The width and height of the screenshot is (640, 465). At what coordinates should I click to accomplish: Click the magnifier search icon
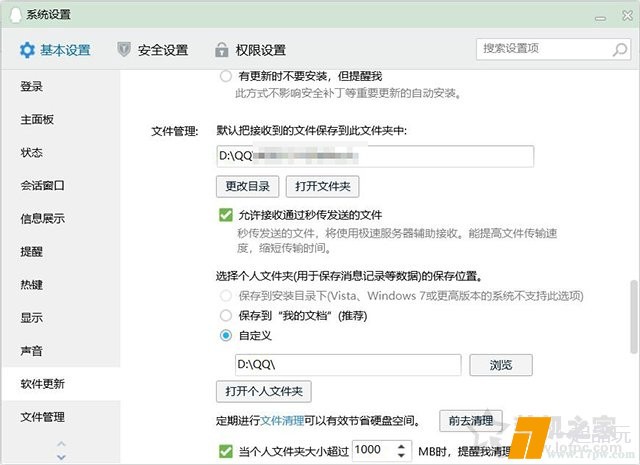pyautogui.click(x=620, y=49)
